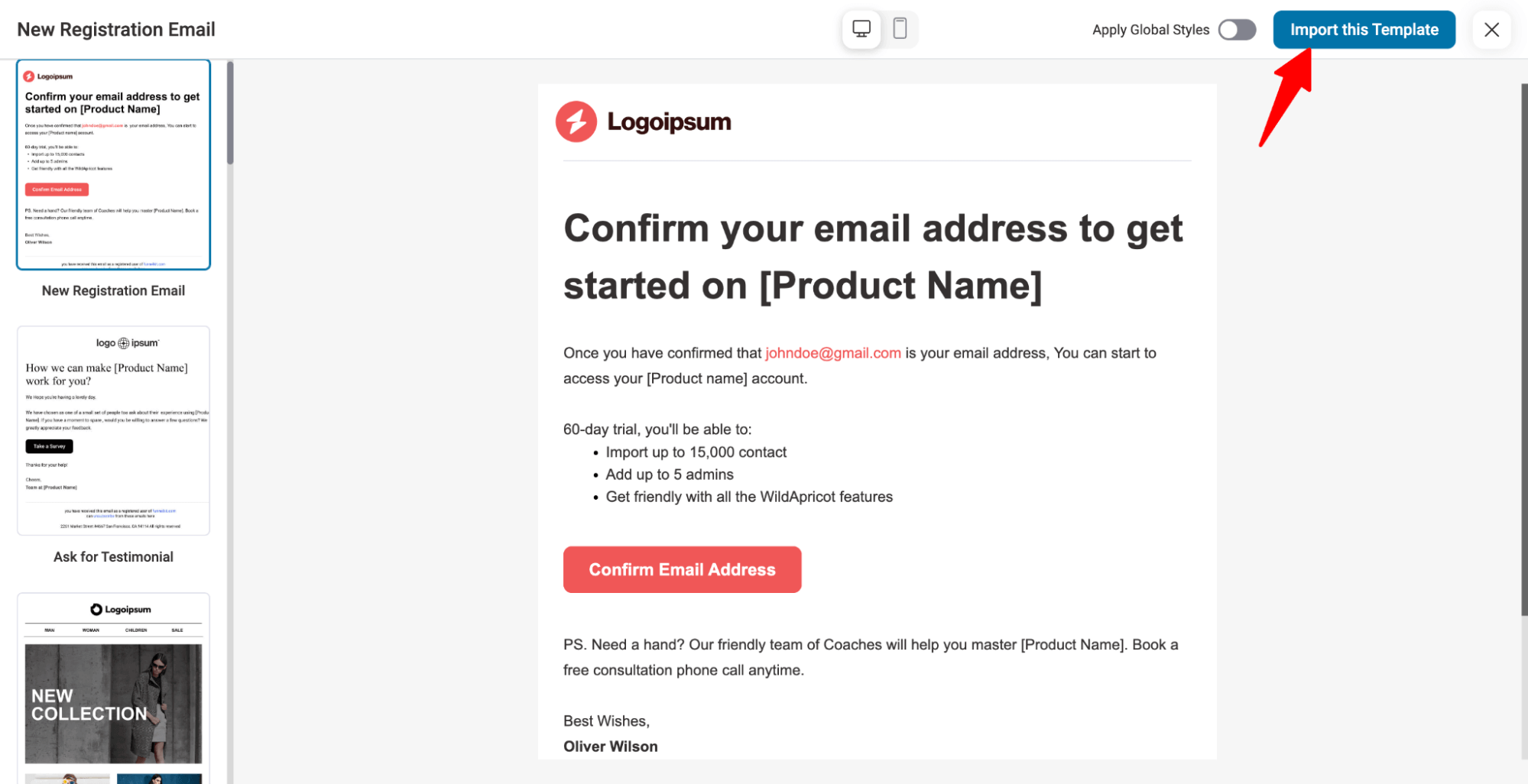Screen dimensions: 1528x784
Task: Click the logo ipsum globe icon in thumbnail
Action: point(123,343)
